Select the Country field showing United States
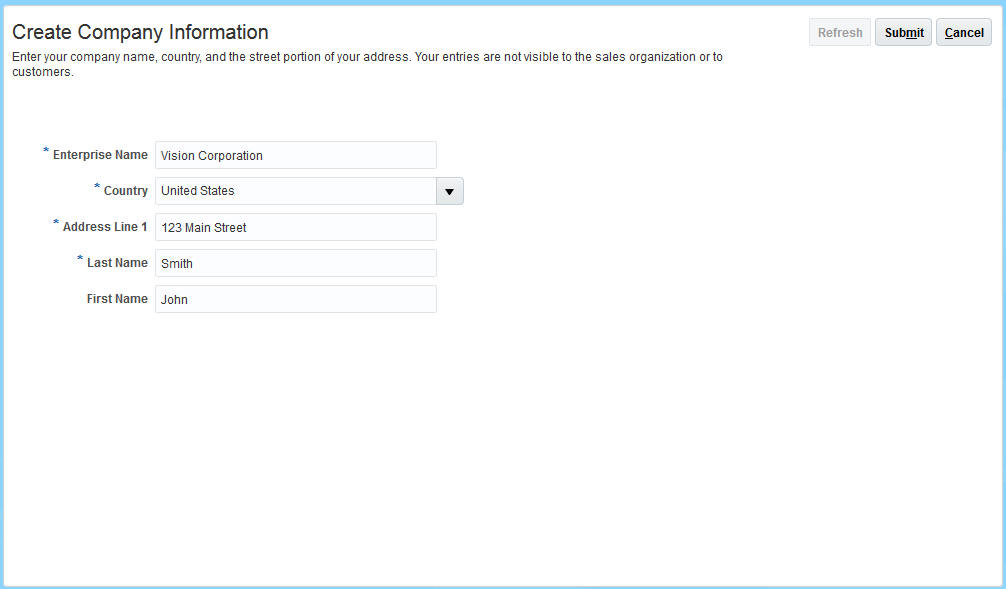The height and width of the screenshot is (589, 1006). [295, 191]
